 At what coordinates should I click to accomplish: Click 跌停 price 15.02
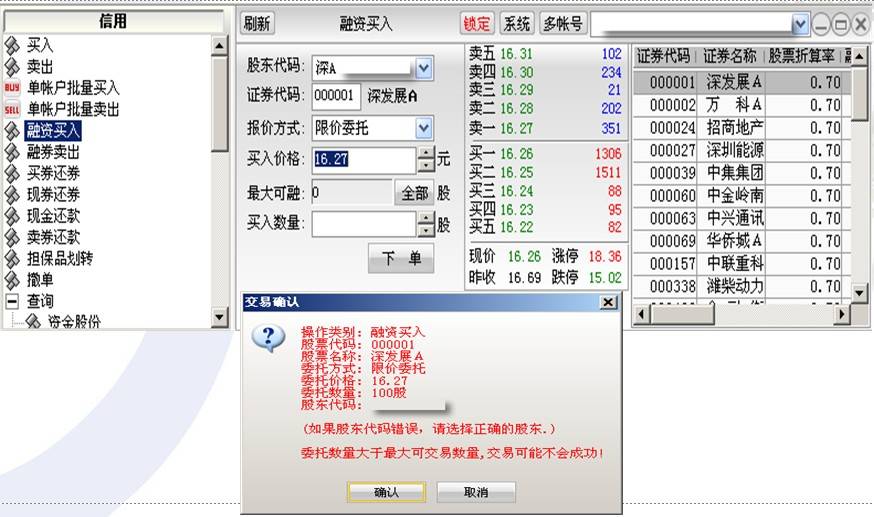point(605,277)
